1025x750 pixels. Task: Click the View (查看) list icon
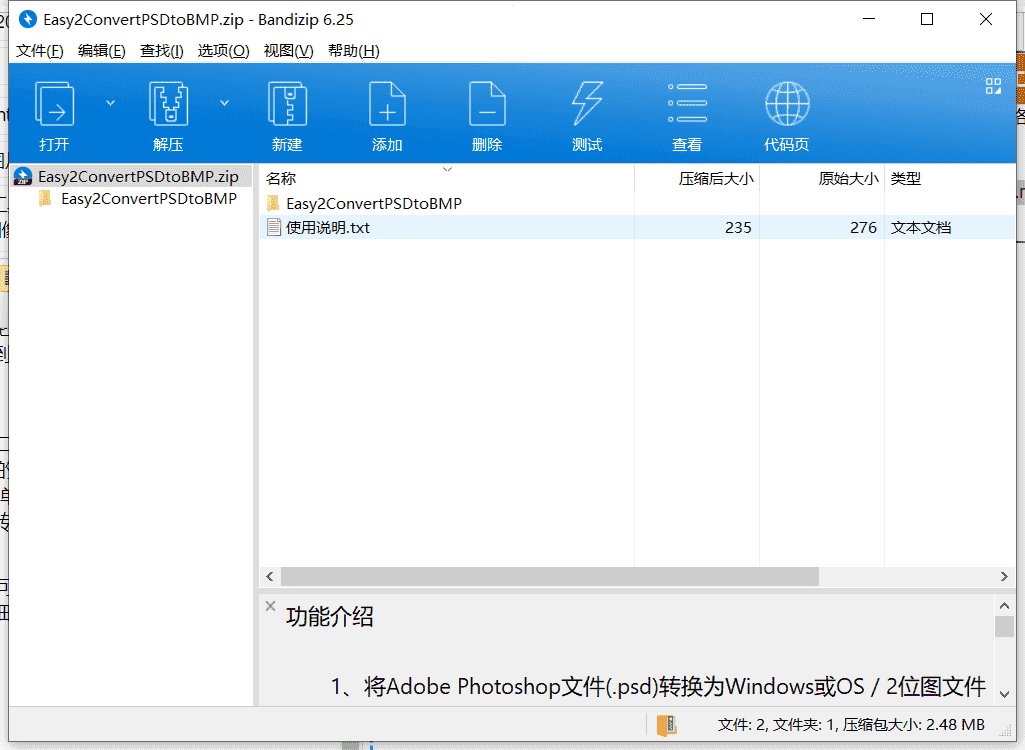(687, 103)
